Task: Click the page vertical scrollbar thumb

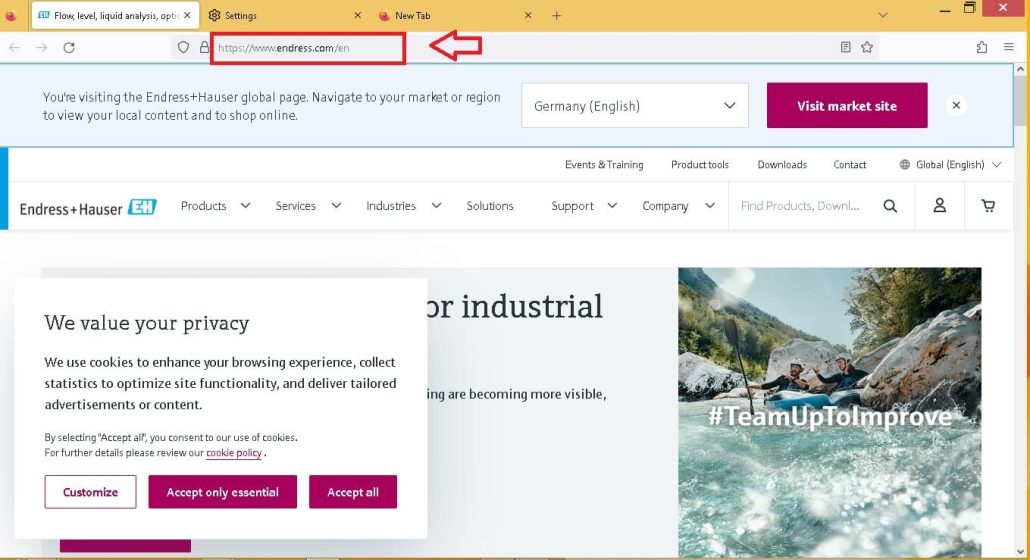Action: pos(1019,102)
